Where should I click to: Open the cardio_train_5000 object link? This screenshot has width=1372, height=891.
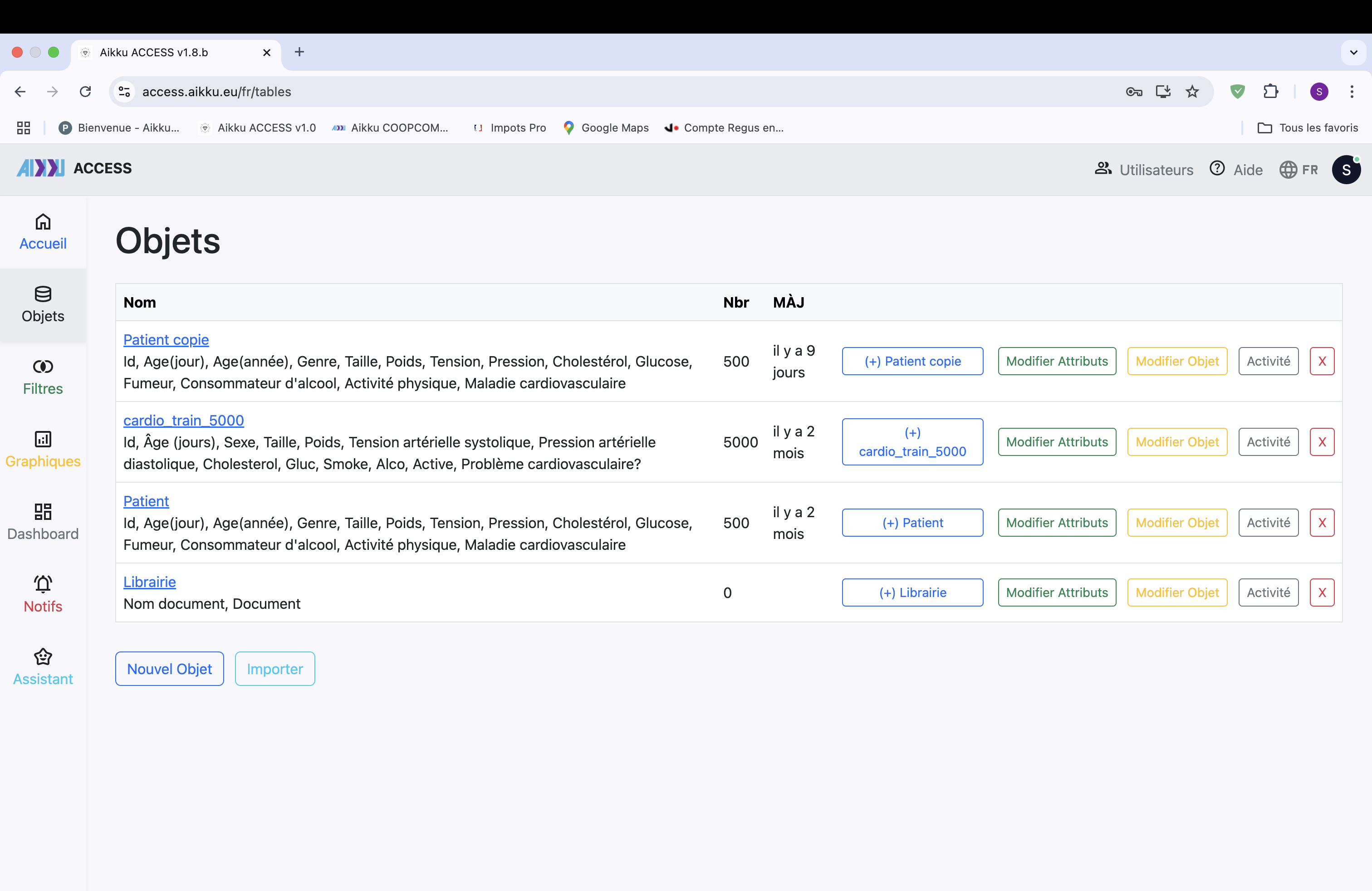point(183,420)
